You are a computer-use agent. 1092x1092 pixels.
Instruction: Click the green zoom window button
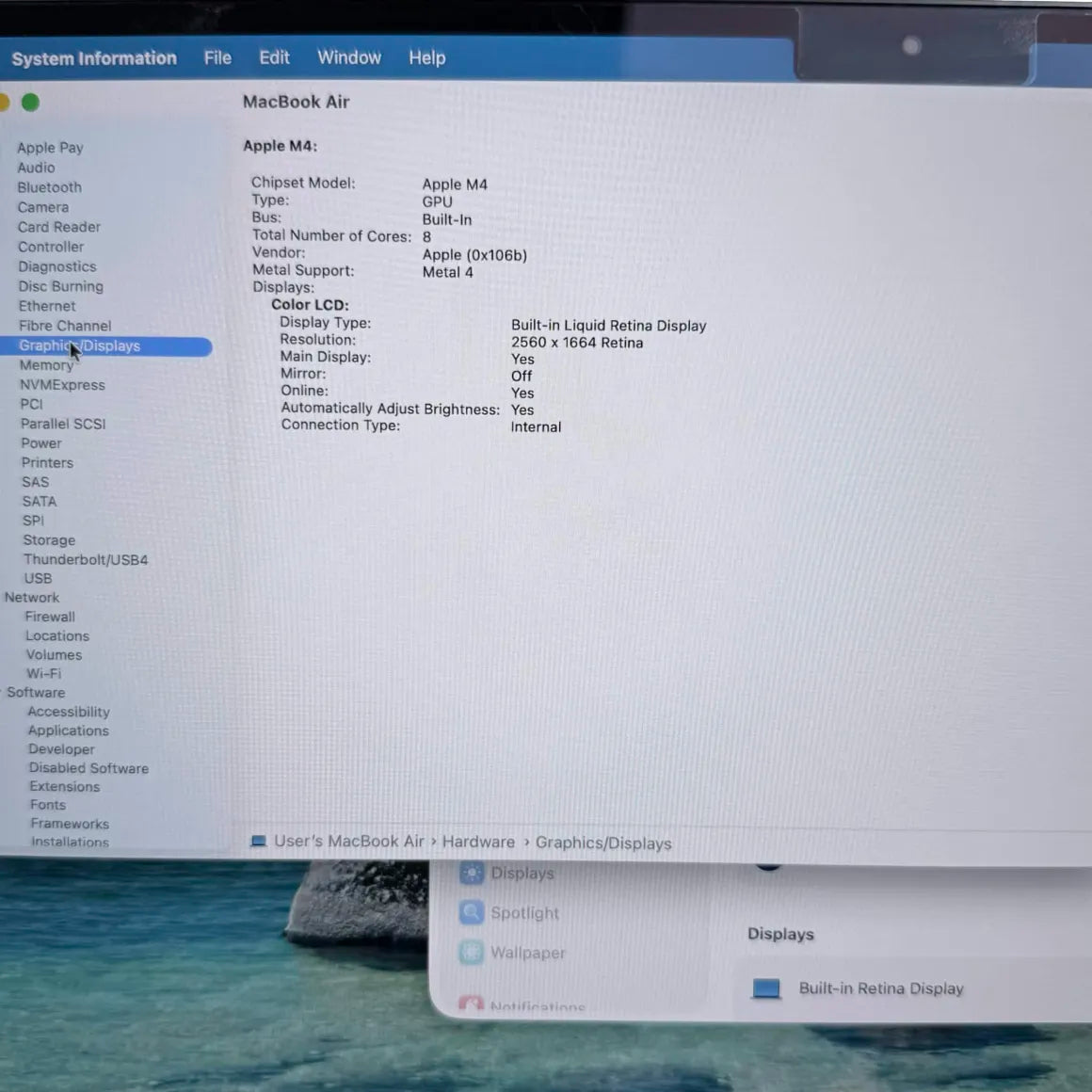pos(31,103)
